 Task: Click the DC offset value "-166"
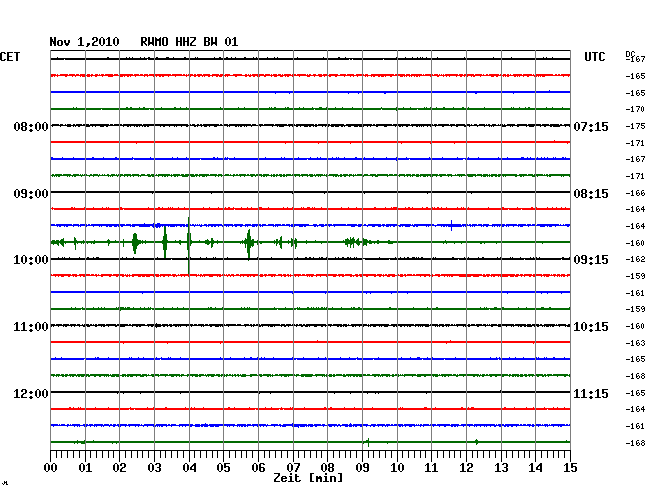tap(635, 193)
